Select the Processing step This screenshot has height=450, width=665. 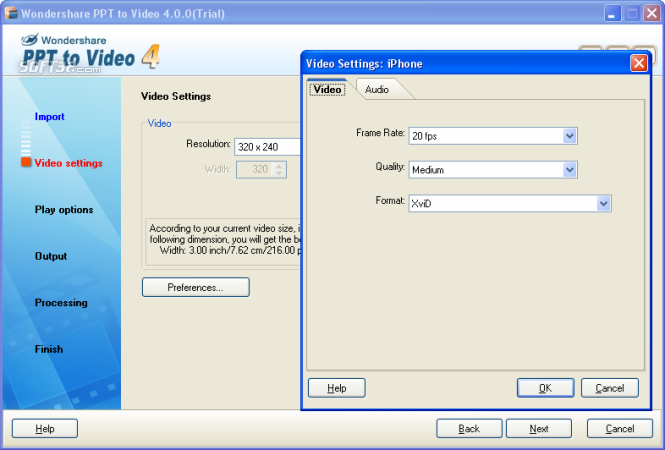click(61, 303)
